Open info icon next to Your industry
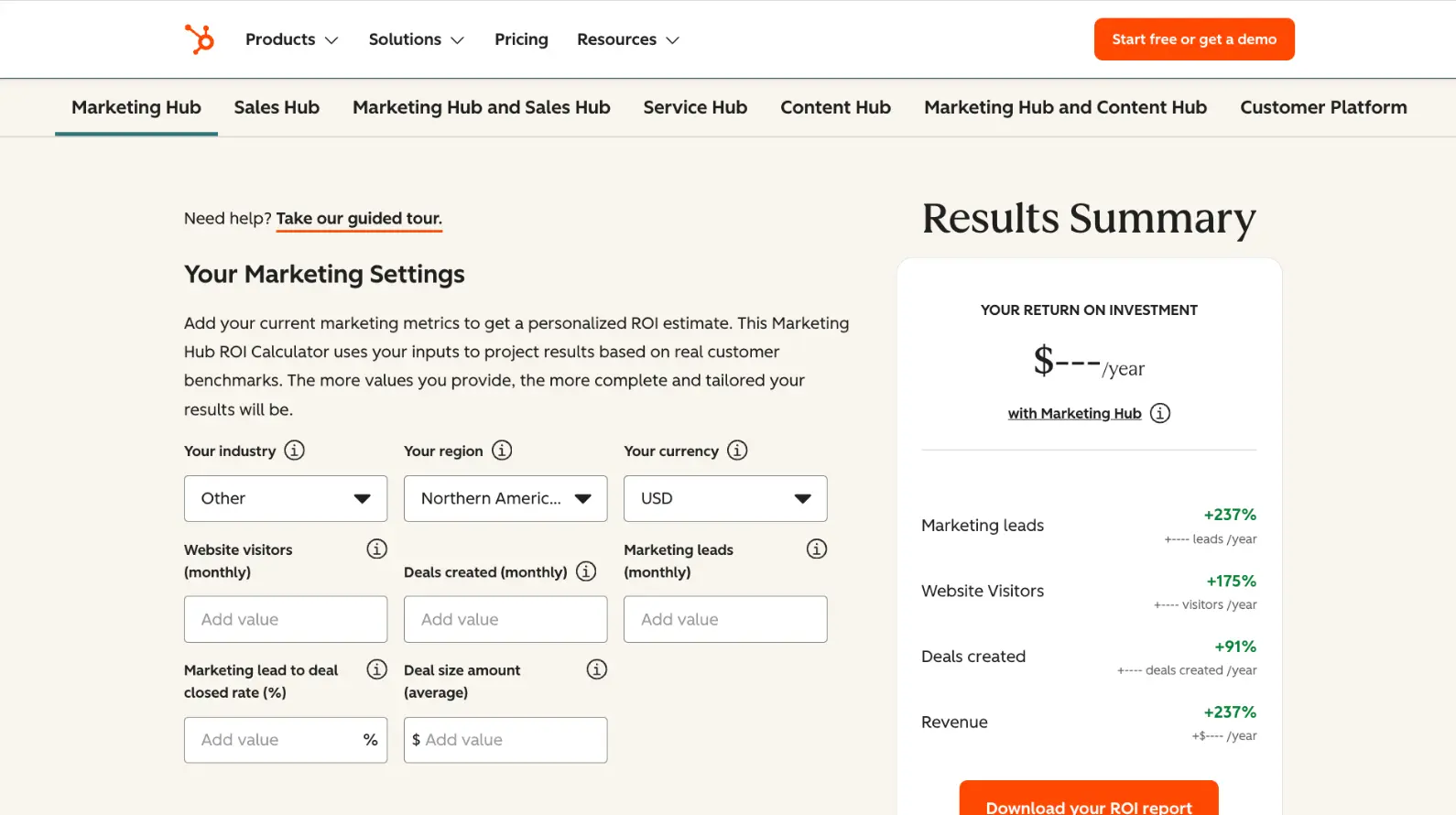This screenshot has height=815, width=1456. (x=294, y=451)
